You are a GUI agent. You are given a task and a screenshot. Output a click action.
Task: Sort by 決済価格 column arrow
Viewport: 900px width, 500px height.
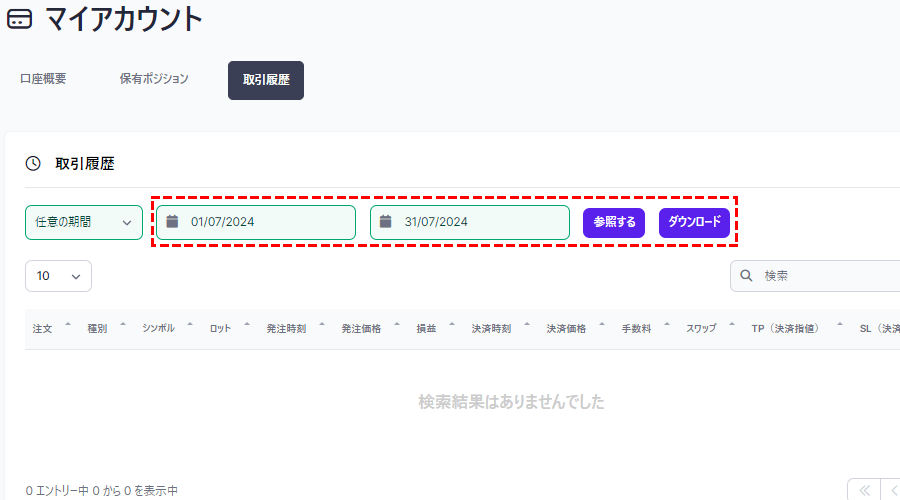(602, 325)
